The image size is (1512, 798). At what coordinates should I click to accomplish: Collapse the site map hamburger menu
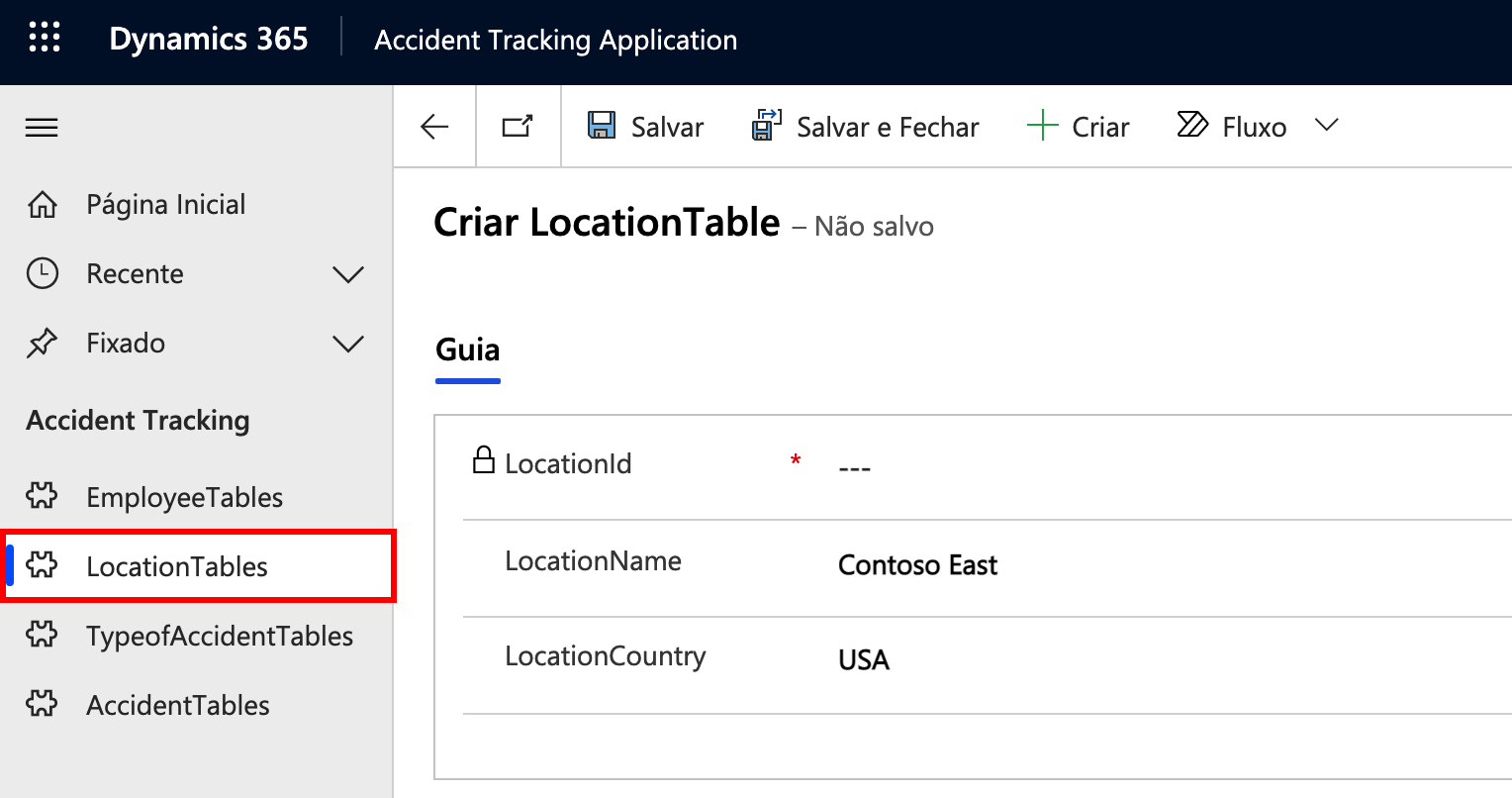pos(42,128)
